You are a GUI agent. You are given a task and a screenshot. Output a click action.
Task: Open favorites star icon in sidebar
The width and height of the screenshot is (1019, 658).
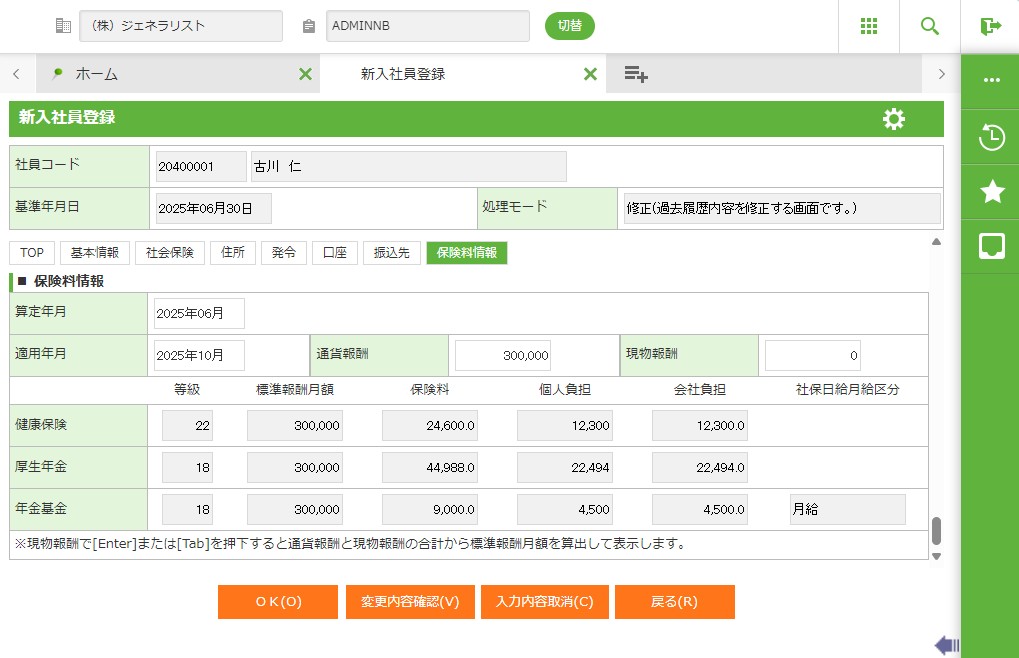coord(991,192)
